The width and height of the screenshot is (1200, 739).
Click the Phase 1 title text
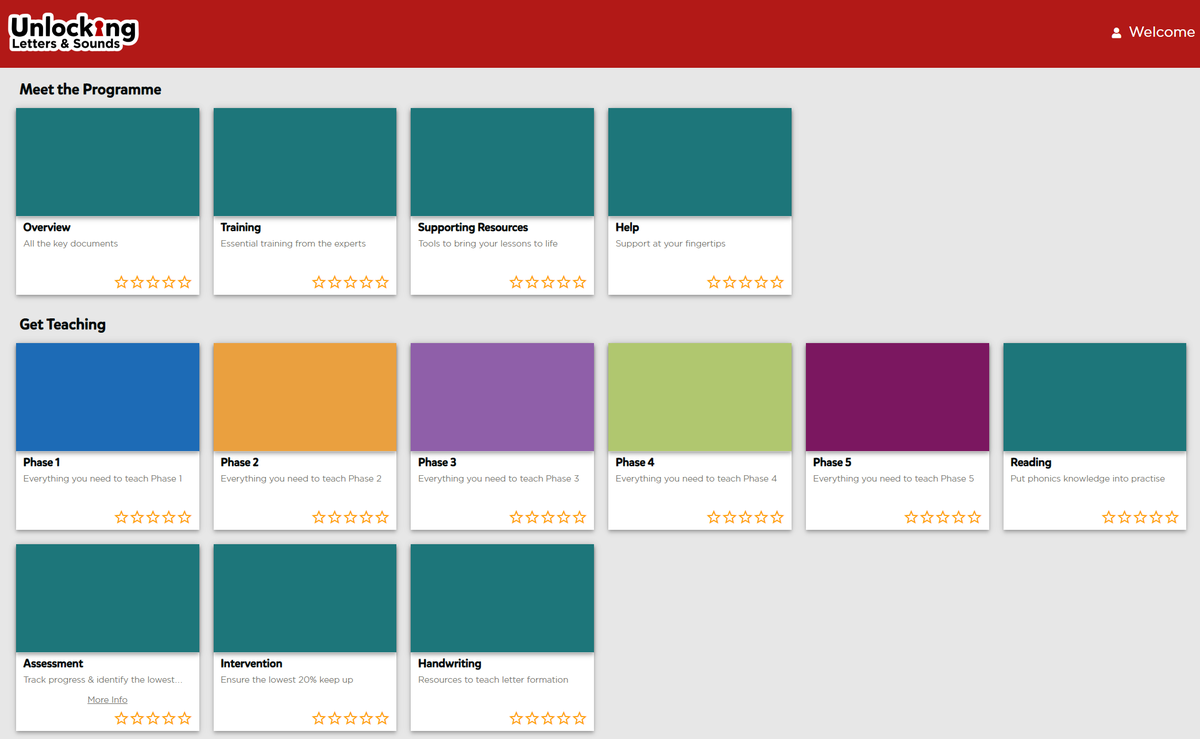click(42, 463)
